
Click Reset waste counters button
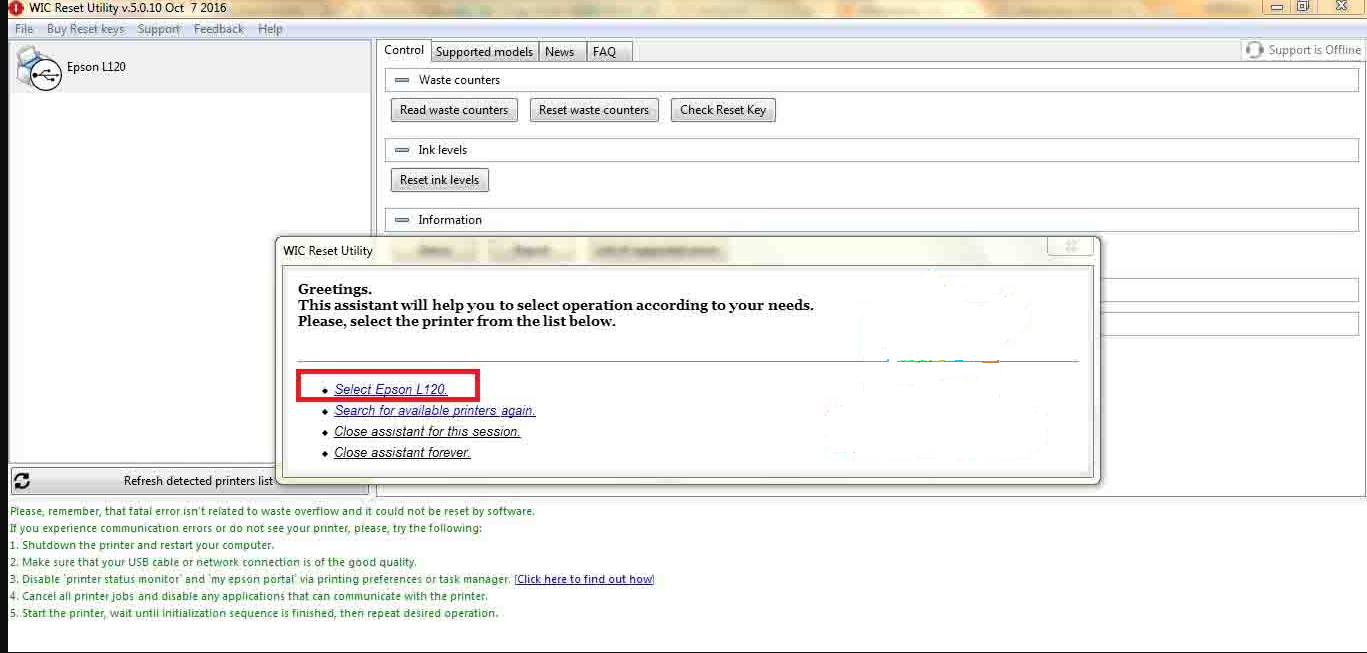[594, 110]
